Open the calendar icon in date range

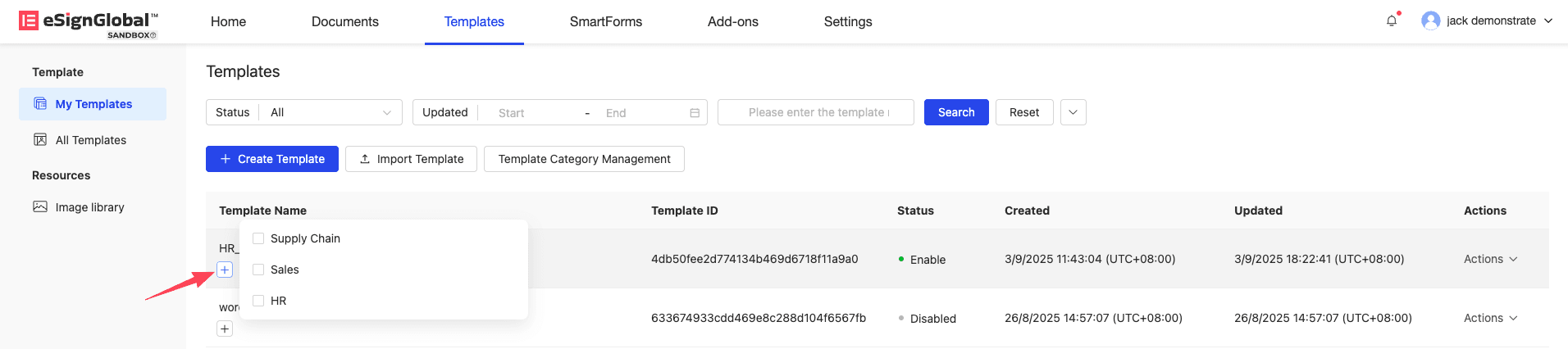point(695,113)
